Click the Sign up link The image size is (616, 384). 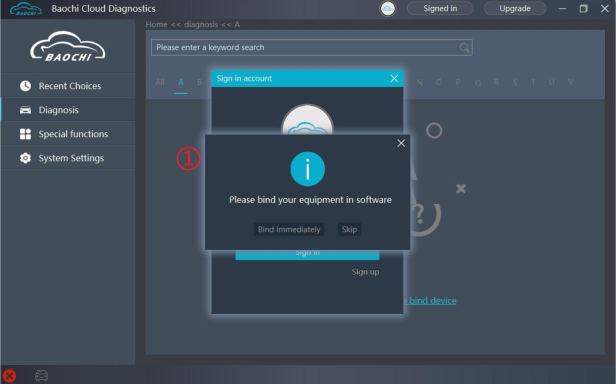[365, 272]
